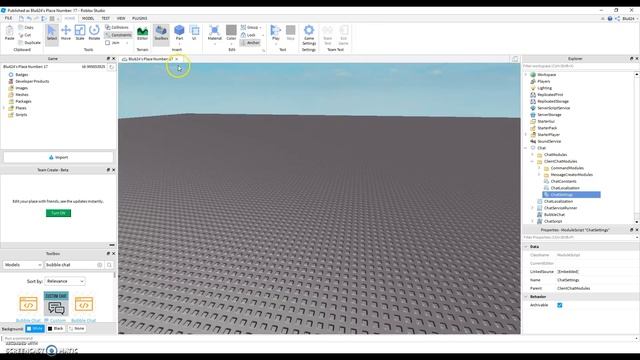Insert a Part

(179, 33)
